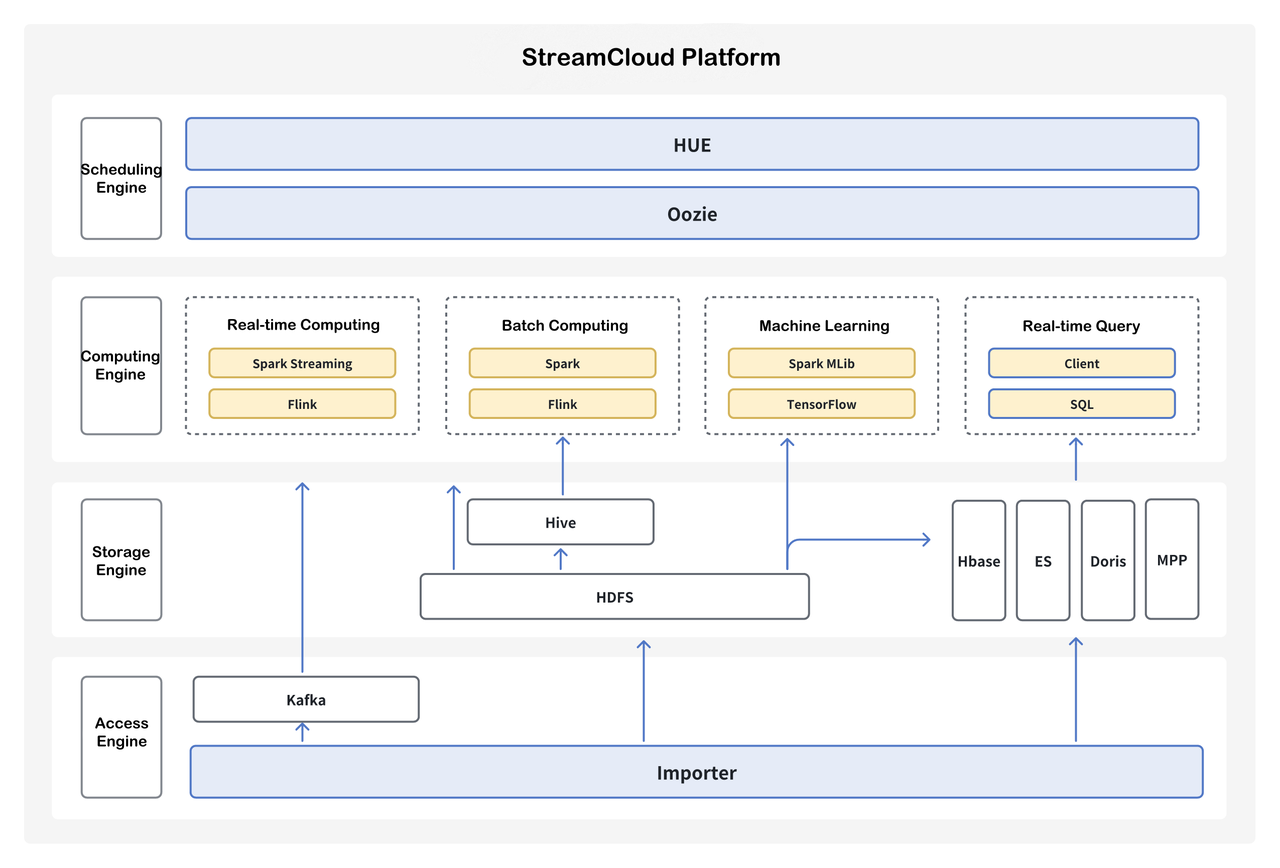Select the Oozie bar
Image resolution: width=1280 pixels, height=868 pixels.
(692, 213)
